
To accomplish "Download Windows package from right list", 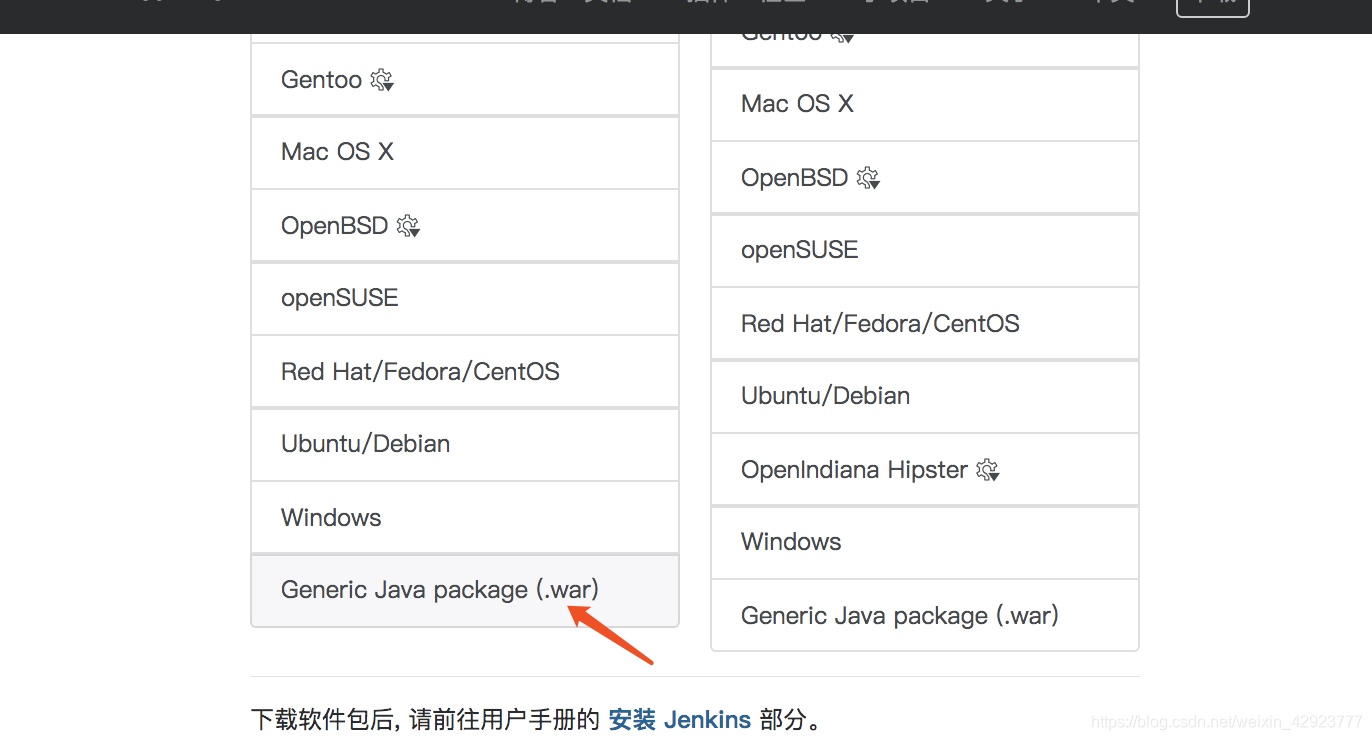I will point(925,542).
